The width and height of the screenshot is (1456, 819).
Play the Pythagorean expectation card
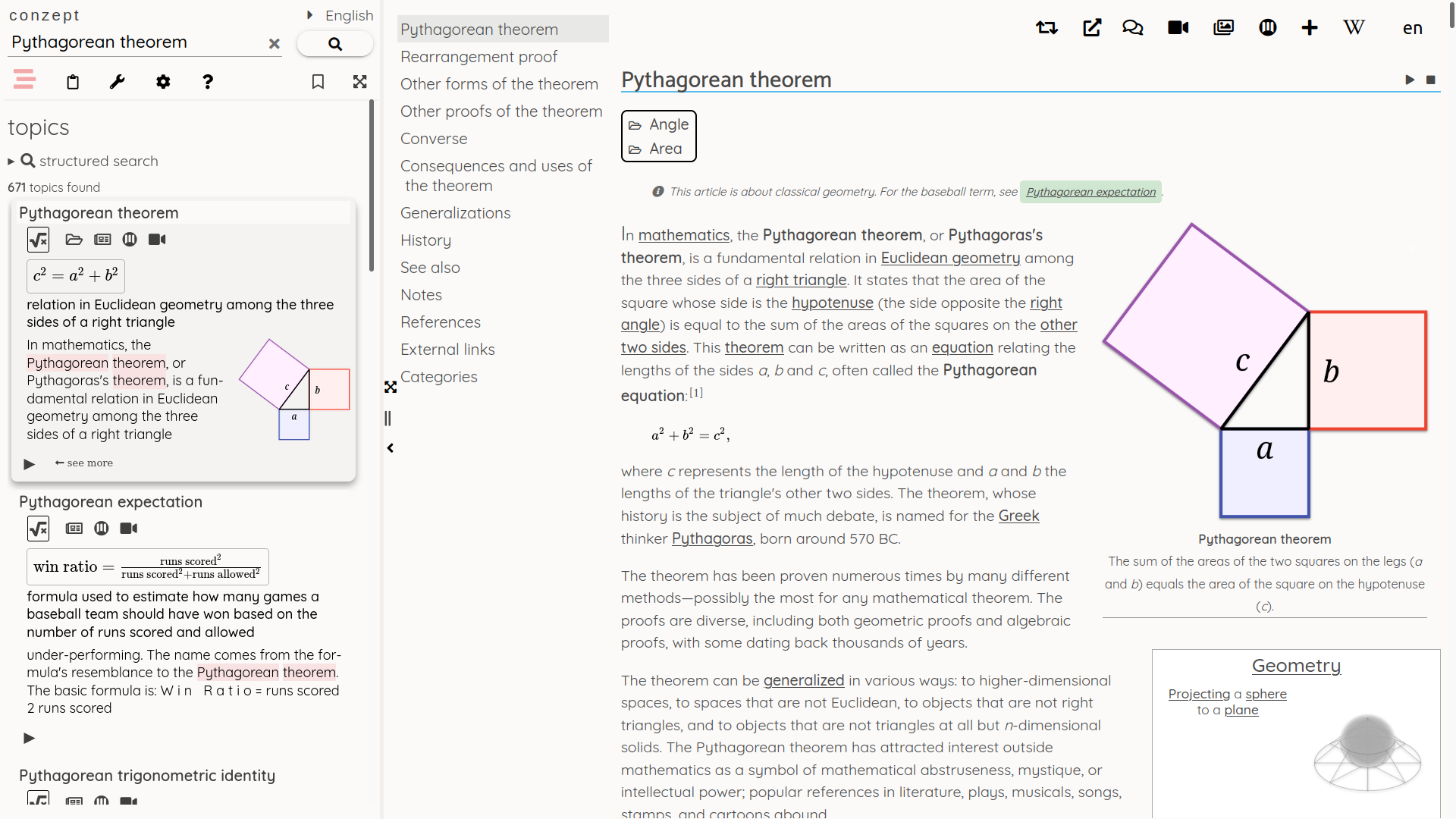point(29,738)
